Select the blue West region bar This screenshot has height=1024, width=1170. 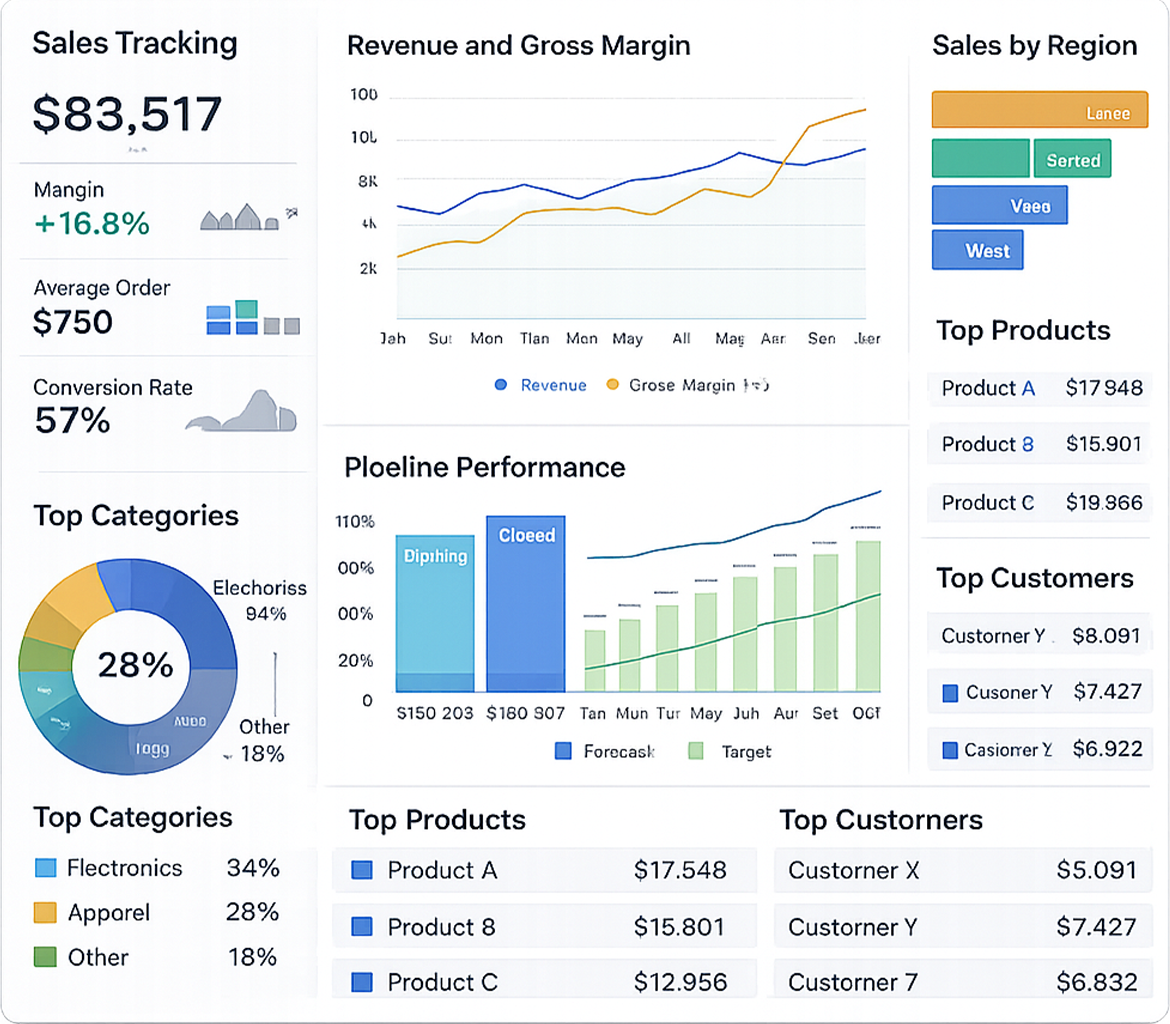977,250
